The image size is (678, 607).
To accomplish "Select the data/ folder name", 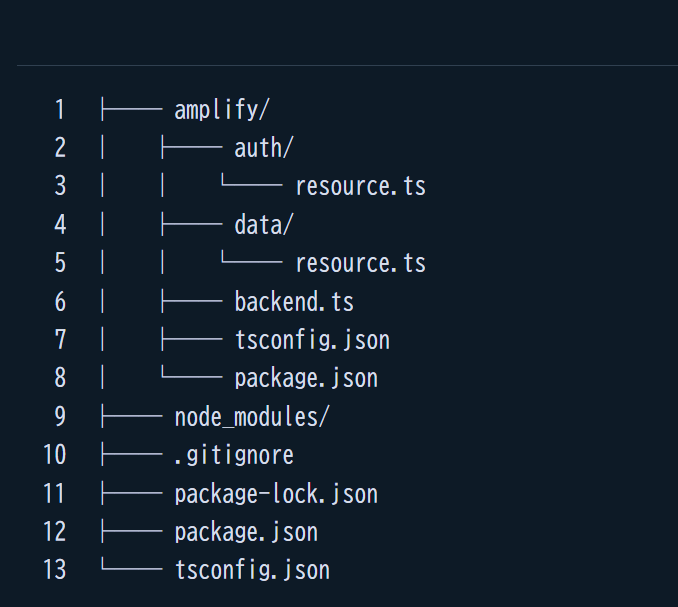I will tap(264, 225).
